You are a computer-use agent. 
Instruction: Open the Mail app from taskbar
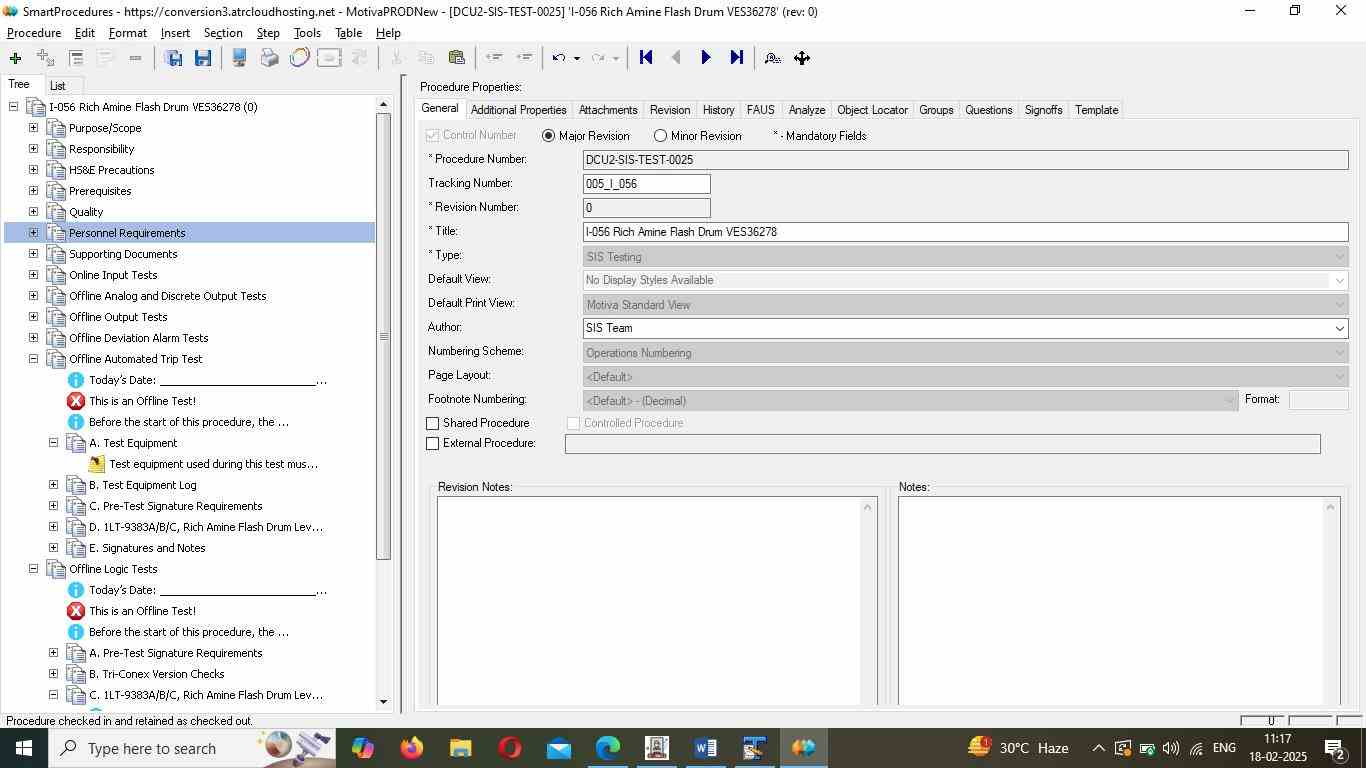pos(558,748)
